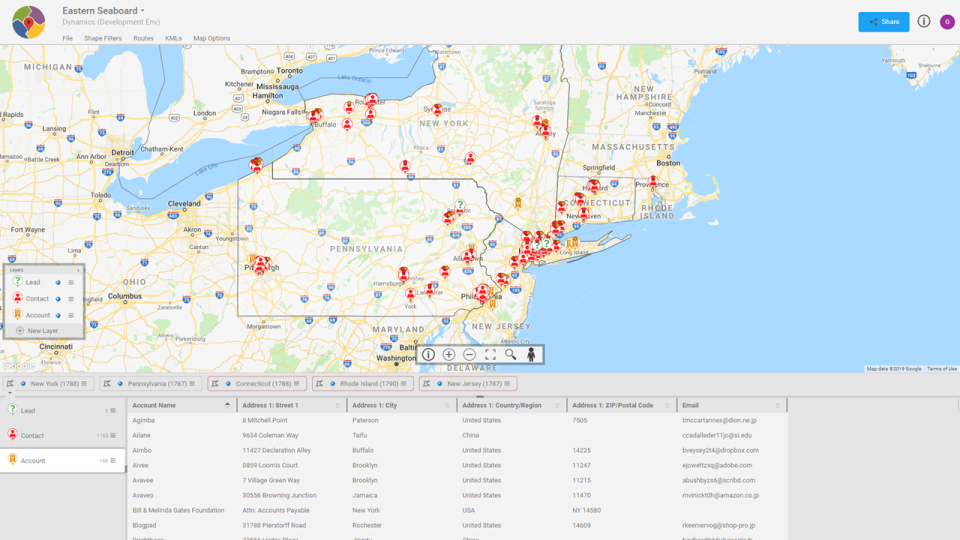Toggle Lead layer visibility dot in Layers panel
The image size is (960, 540).
pyautogui.click(x=58, y=283)
